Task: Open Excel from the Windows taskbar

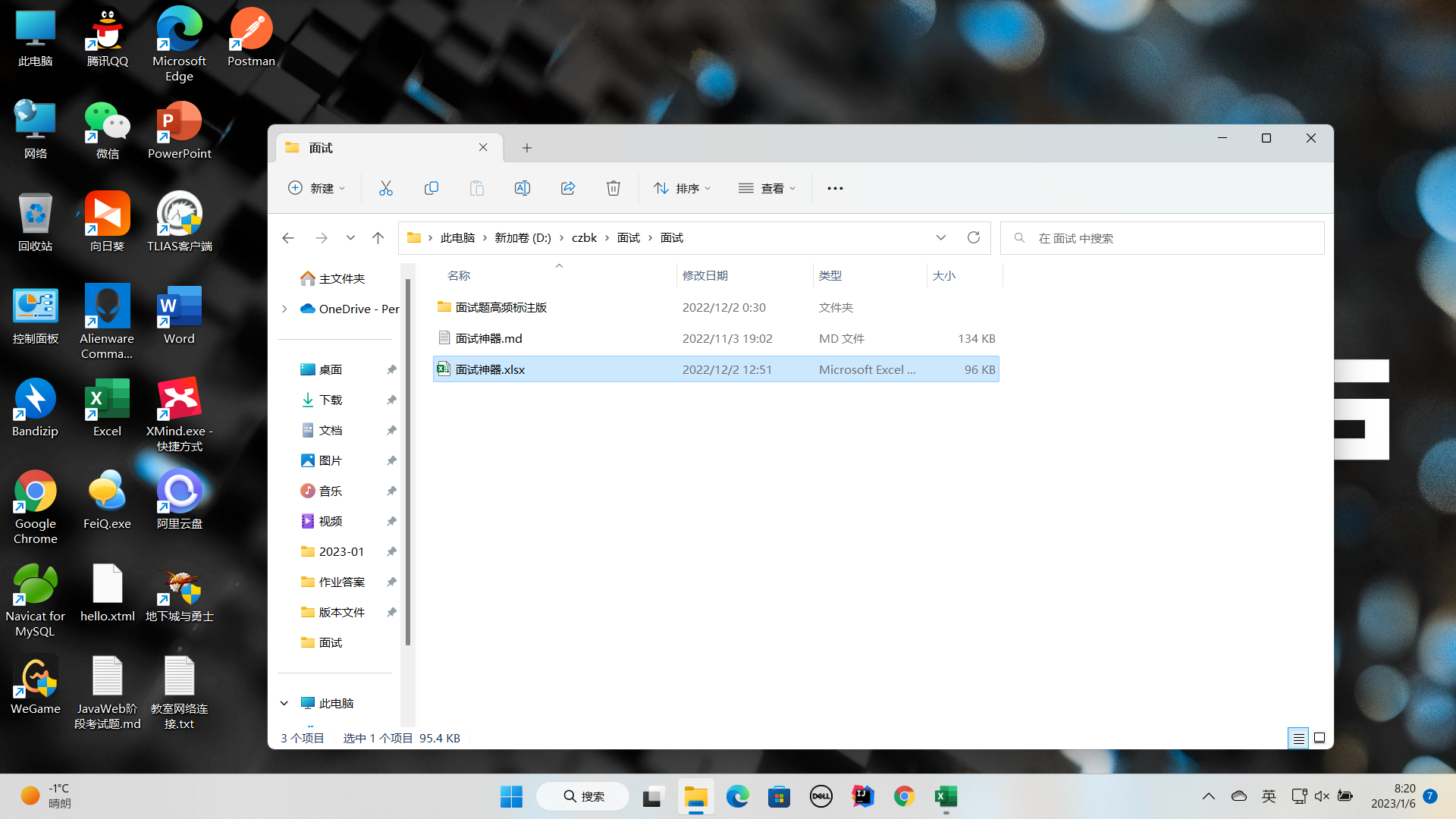Action: point(946,796)
